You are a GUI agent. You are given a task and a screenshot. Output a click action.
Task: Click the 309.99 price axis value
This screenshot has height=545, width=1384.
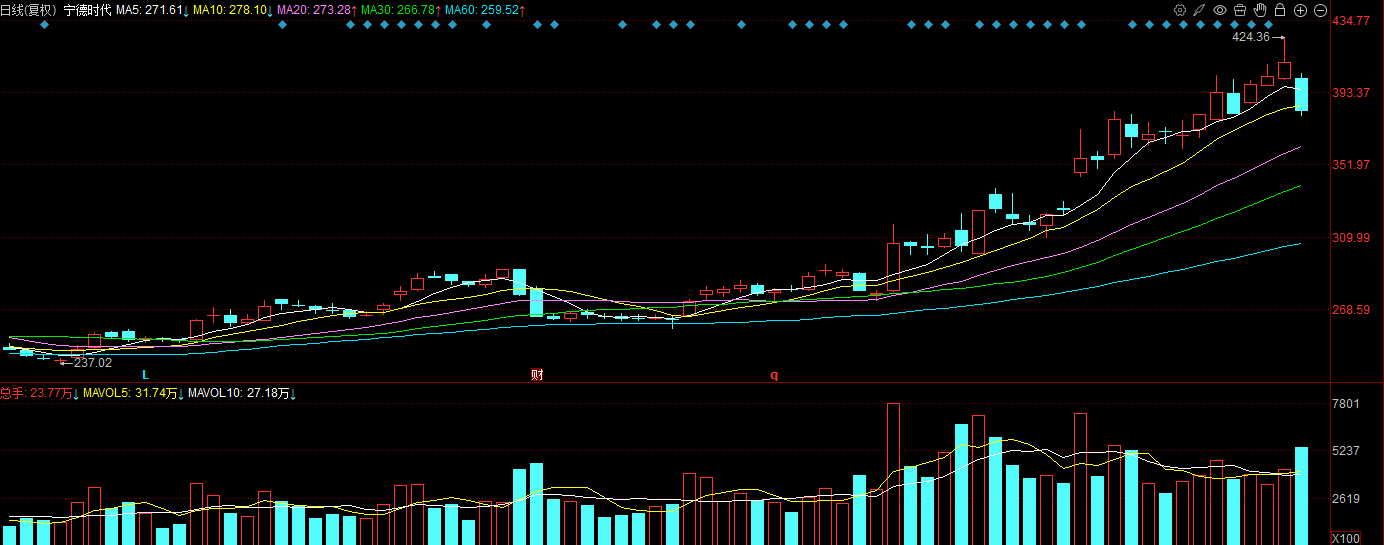coord(1351,238)
